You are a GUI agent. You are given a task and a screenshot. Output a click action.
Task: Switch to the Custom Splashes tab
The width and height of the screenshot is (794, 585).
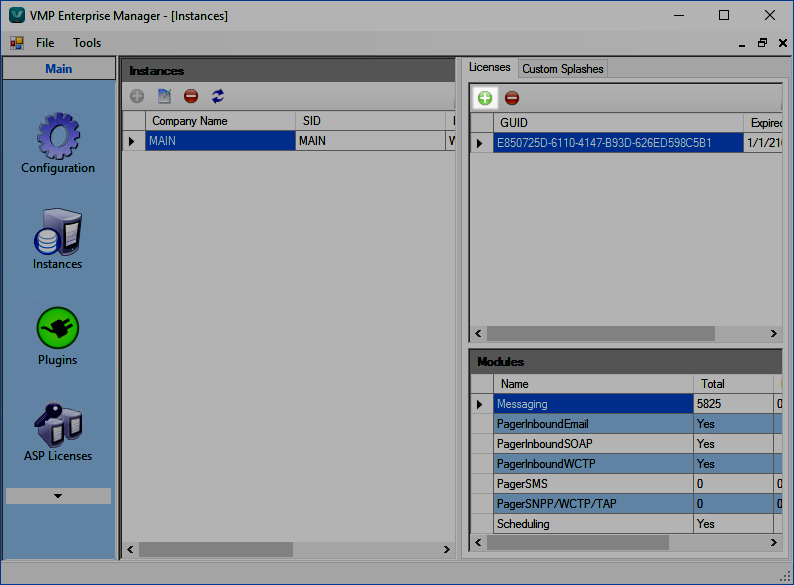(x=562, y=69)
